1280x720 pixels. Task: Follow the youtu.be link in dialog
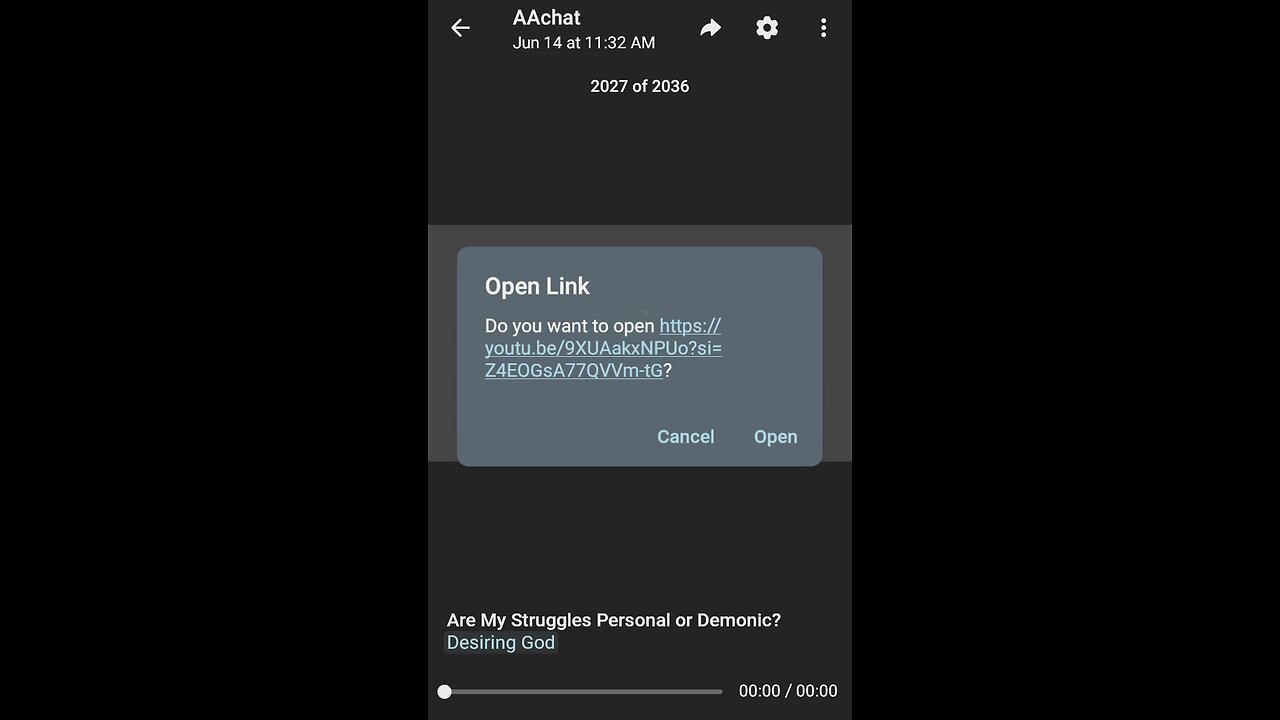[603, 348]
